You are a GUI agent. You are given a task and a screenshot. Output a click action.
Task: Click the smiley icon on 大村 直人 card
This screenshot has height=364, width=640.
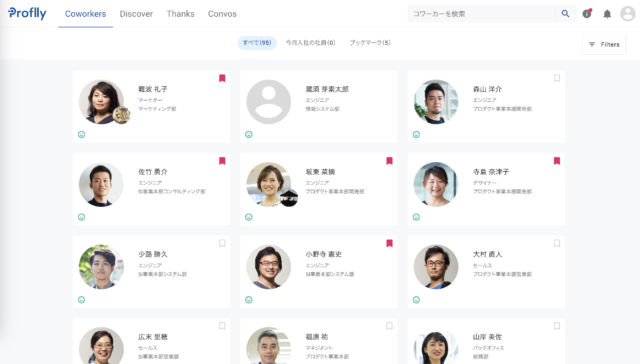click(416, 300)
